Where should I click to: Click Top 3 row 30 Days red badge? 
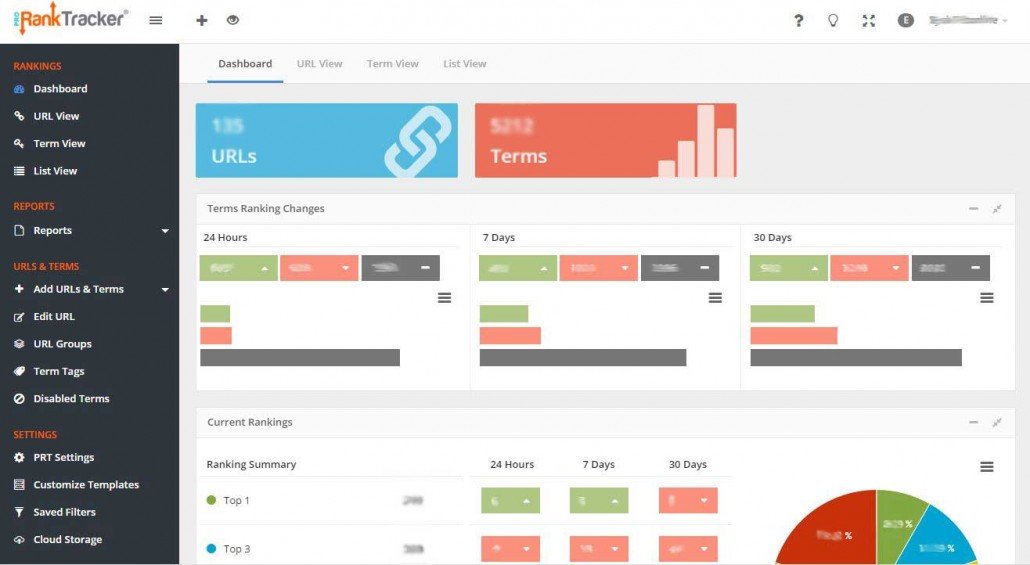tap(688, 549)
